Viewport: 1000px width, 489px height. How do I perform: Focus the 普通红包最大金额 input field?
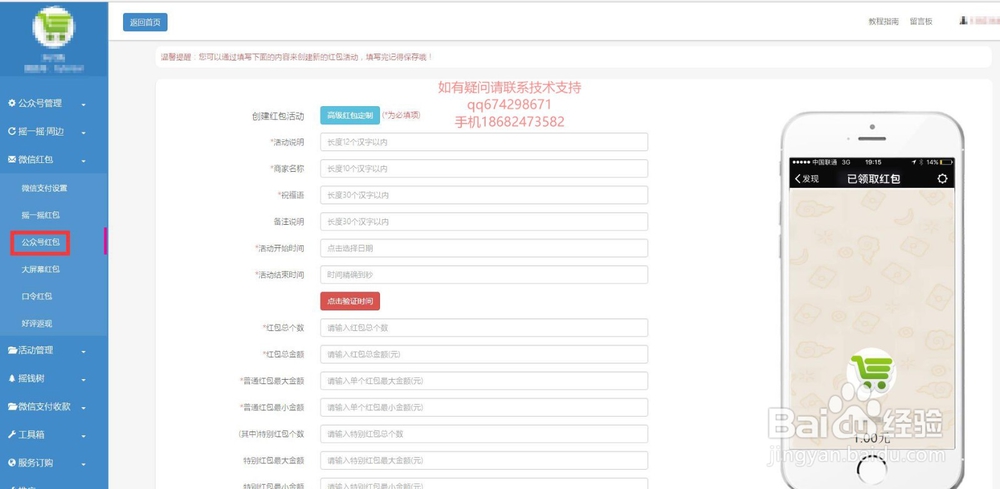[483, 381]
